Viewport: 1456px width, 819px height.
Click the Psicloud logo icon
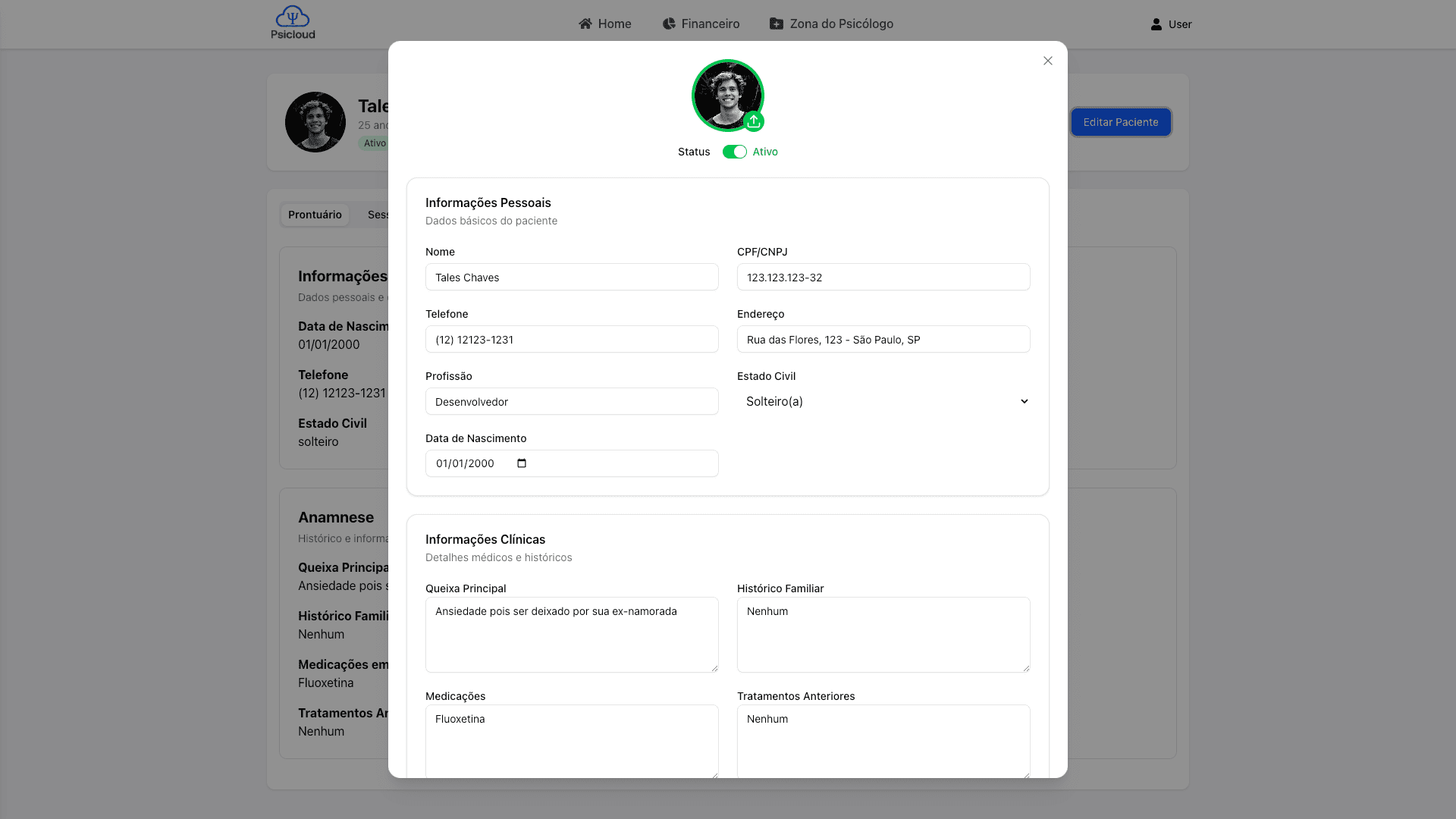tap(293, 17)
